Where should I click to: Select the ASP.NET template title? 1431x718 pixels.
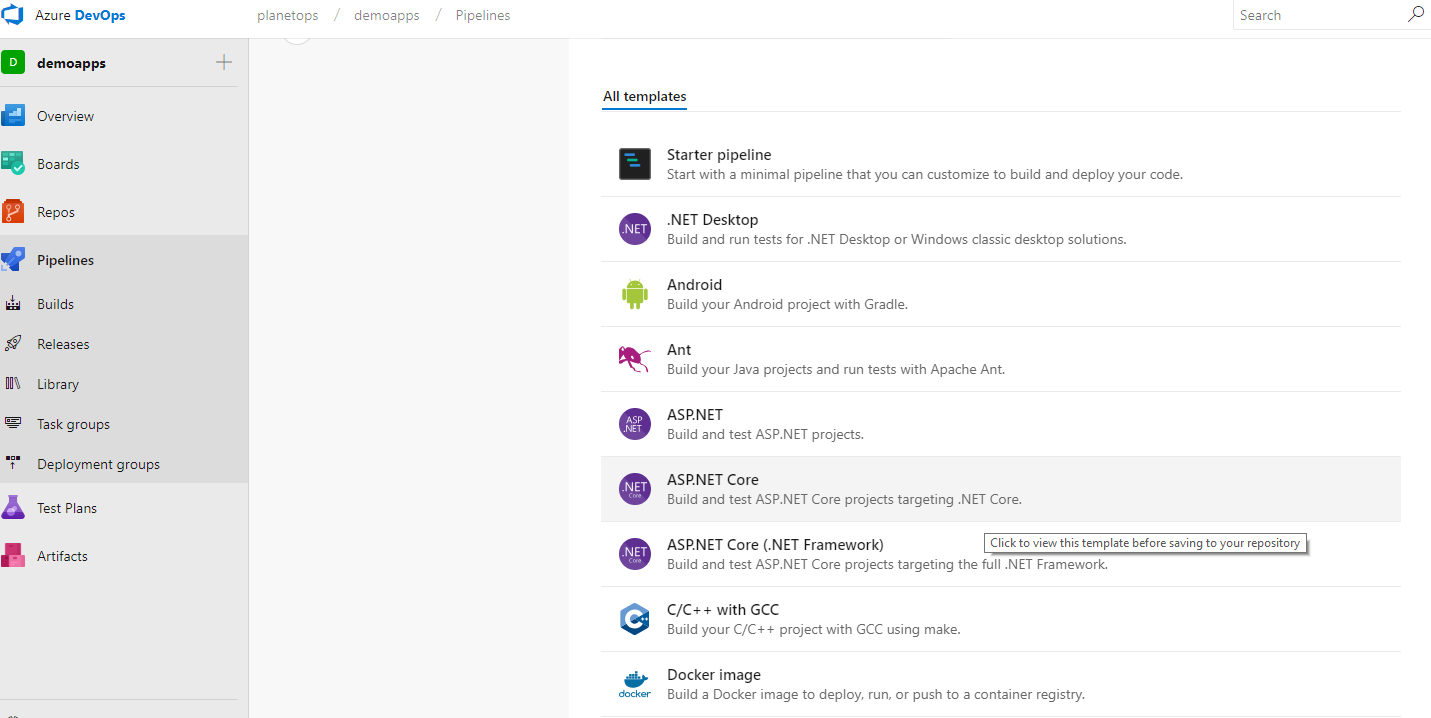point(695,415)
